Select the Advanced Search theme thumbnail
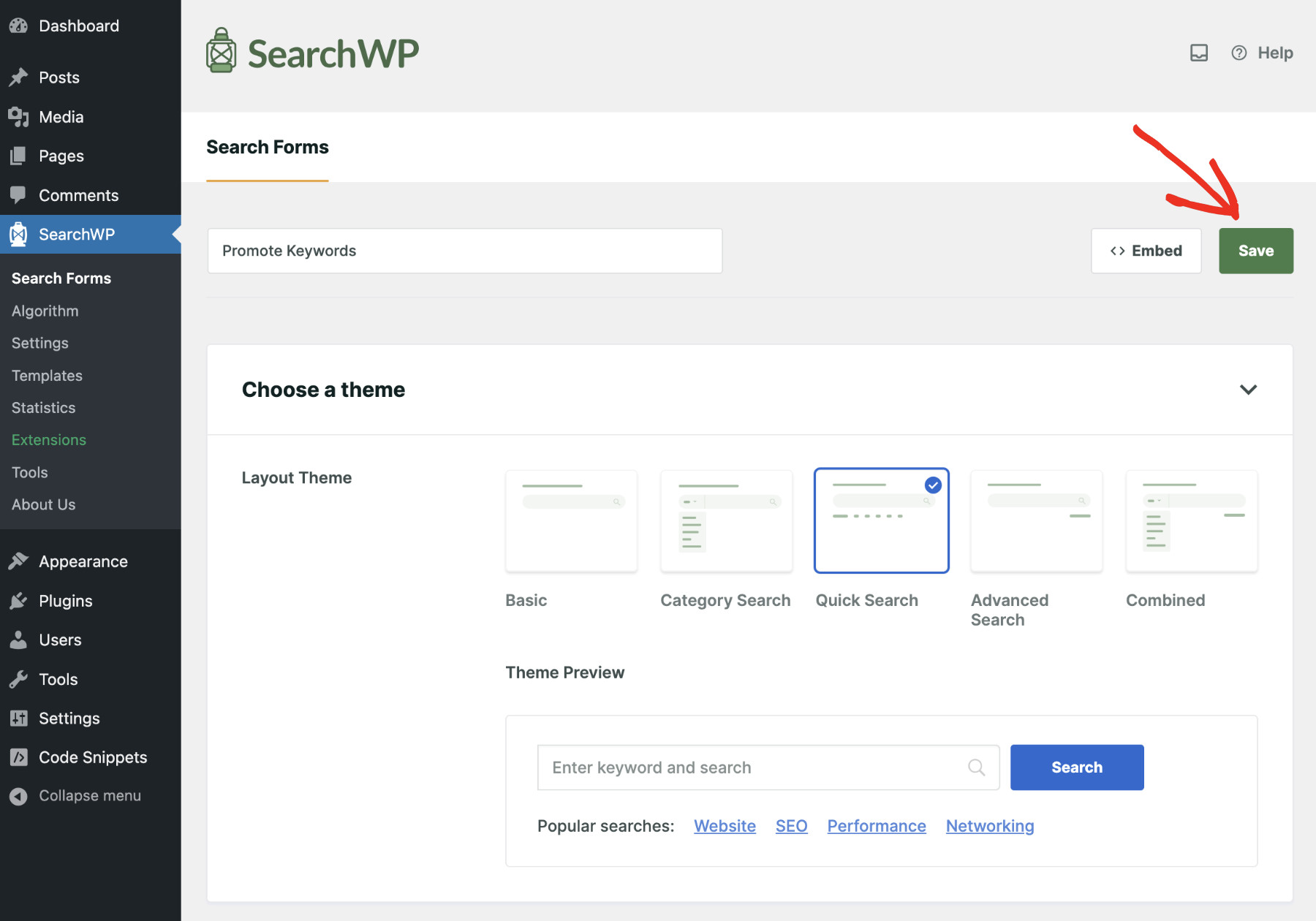The height and width of the screenshot is (921, 1316). [x=1037, y=520]
